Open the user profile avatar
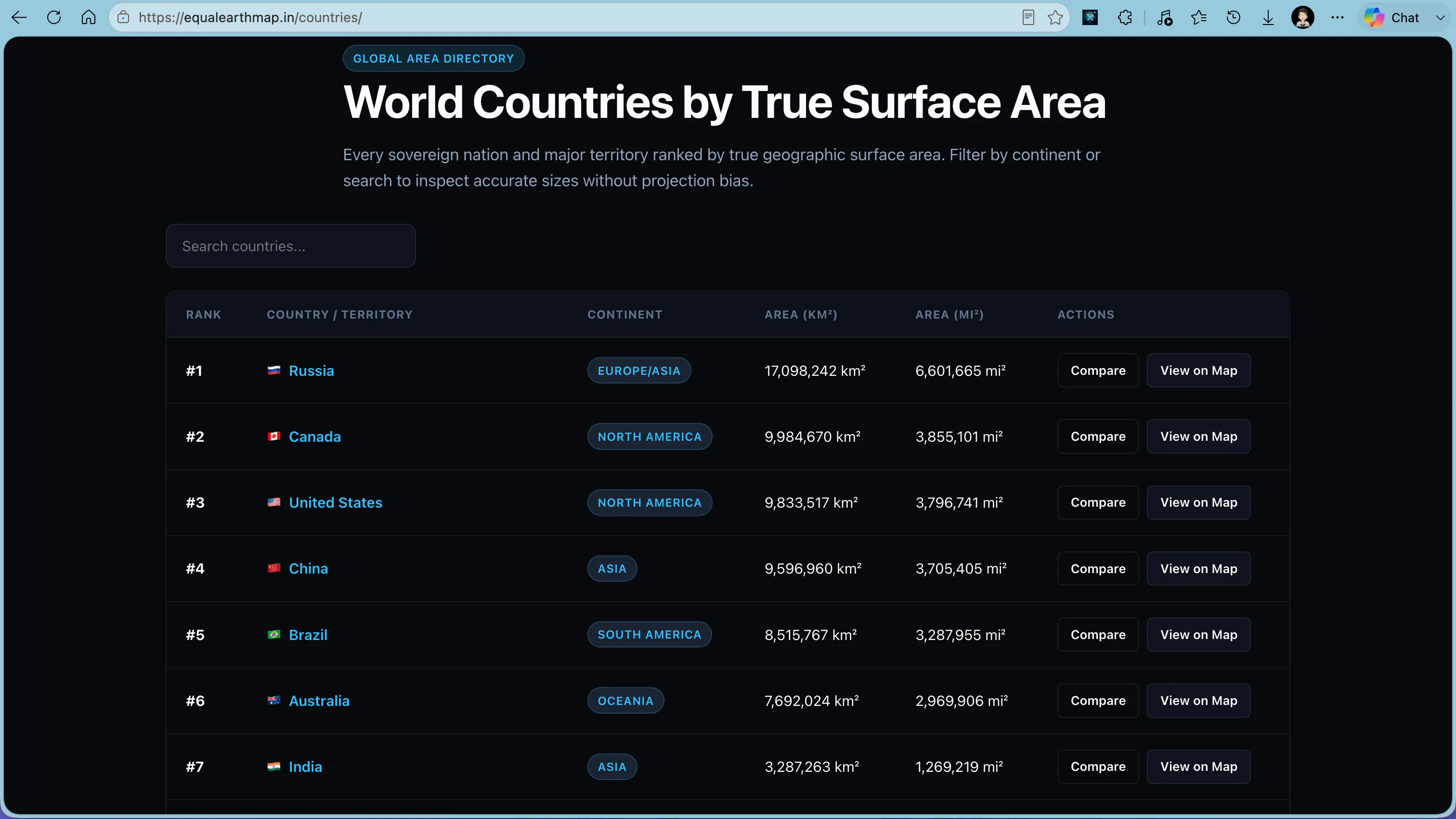Screen dimensions: 1456x819 (x=1302, y=17)
